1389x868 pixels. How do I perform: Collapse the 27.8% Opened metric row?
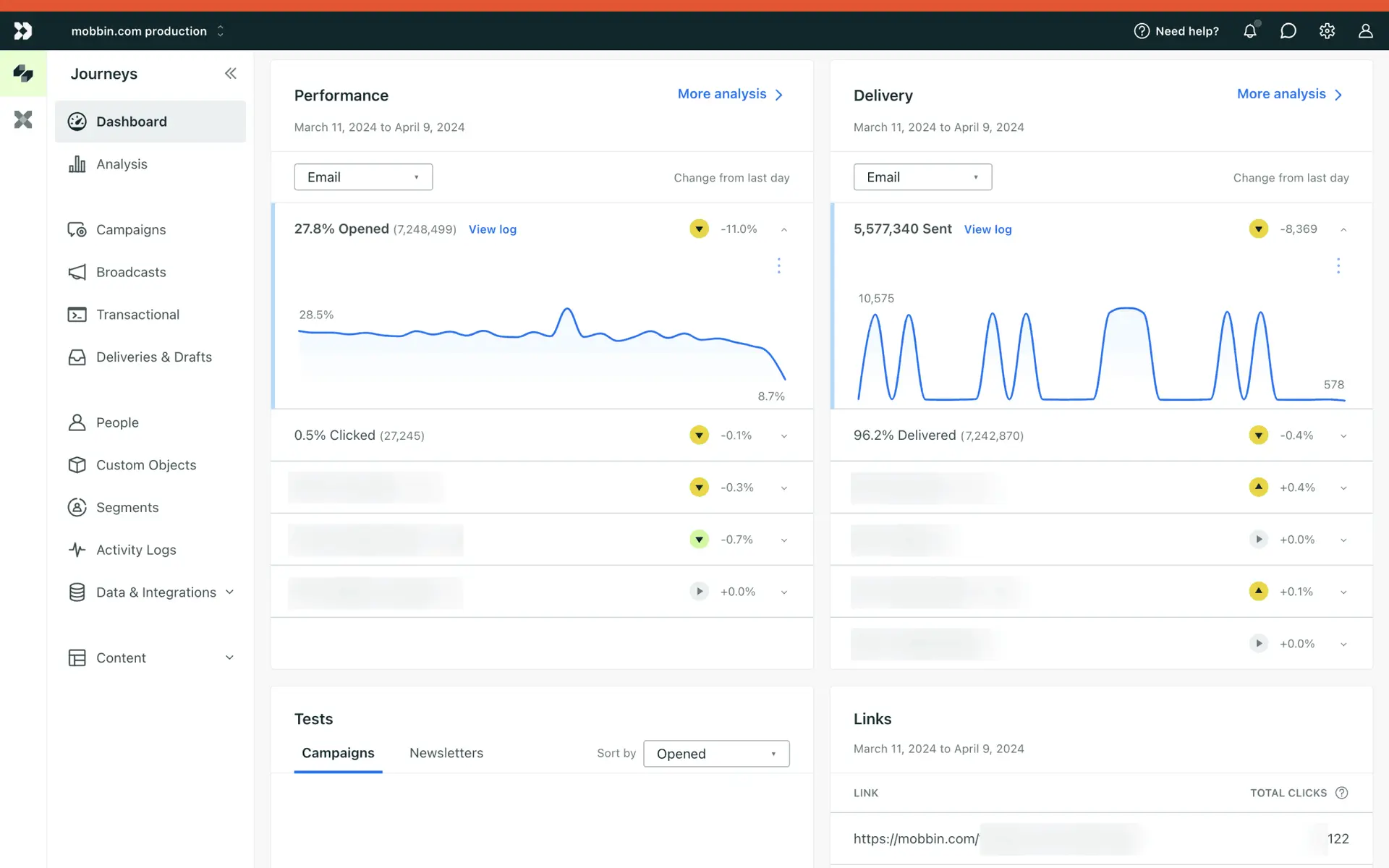[783, 229]
